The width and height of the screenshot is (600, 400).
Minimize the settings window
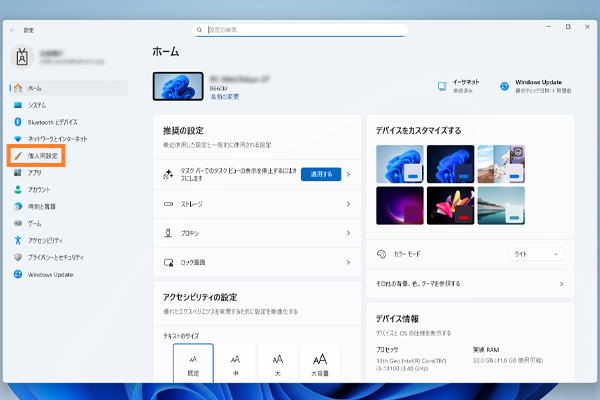point(548,27)
